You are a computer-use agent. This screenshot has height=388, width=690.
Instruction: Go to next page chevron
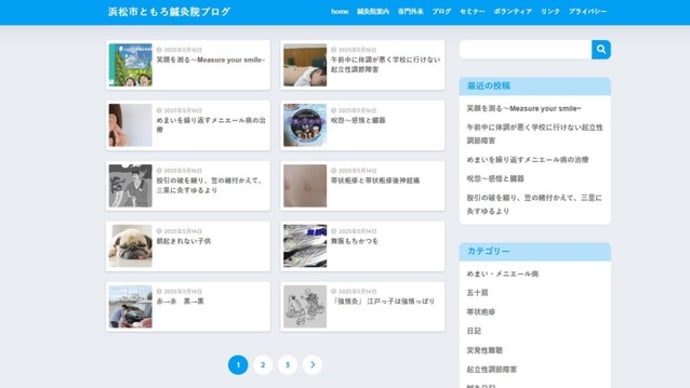312,365
